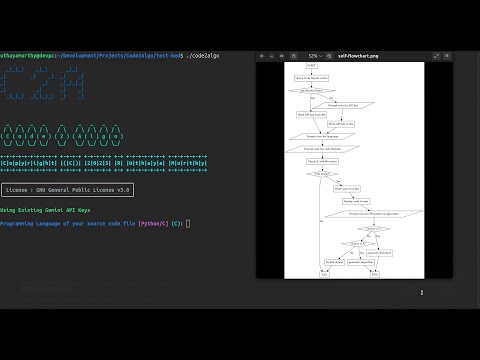Click the 'Using Existing Gemini API Keys' line
The width and height of the screenshot is (480, 360).
[x=45, y=210]
